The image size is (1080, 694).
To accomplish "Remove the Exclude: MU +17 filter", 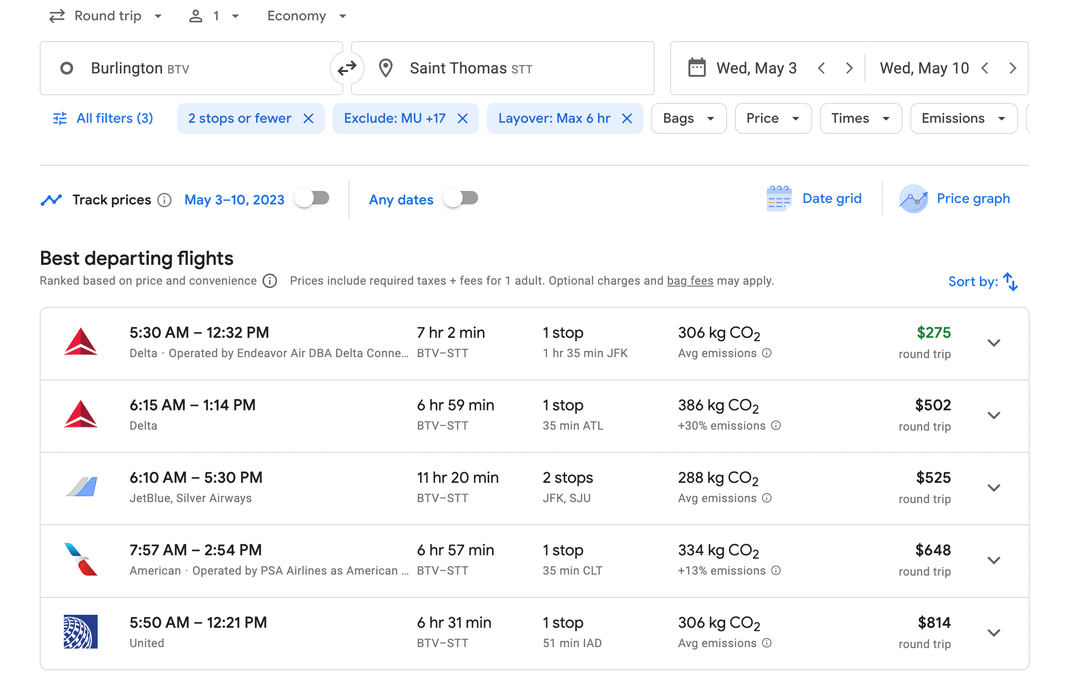I will (461, 118).
